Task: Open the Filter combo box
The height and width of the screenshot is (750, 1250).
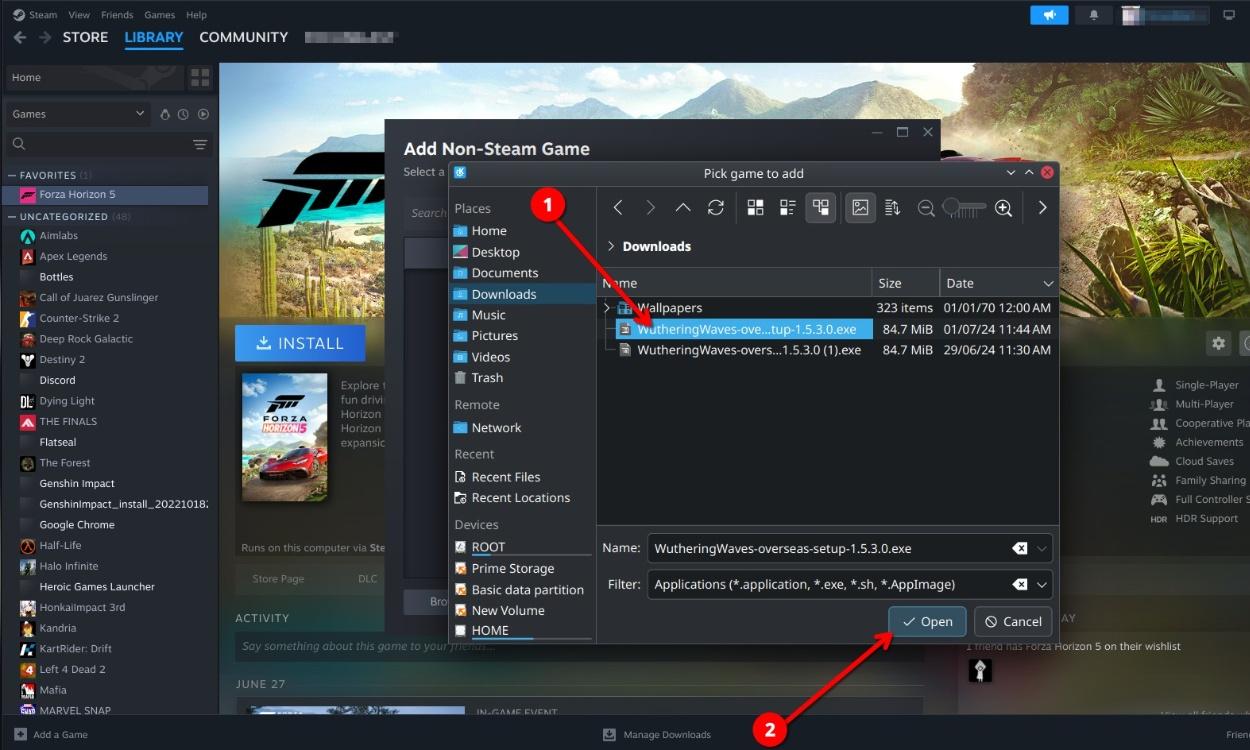Action: point(849,584)
